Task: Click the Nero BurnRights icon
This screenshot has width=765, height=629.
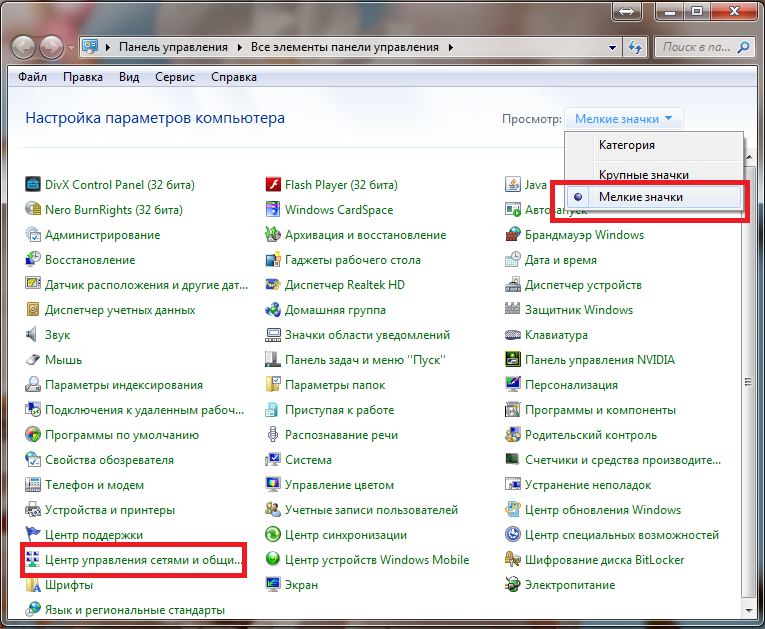Action: tap(33, 209)
